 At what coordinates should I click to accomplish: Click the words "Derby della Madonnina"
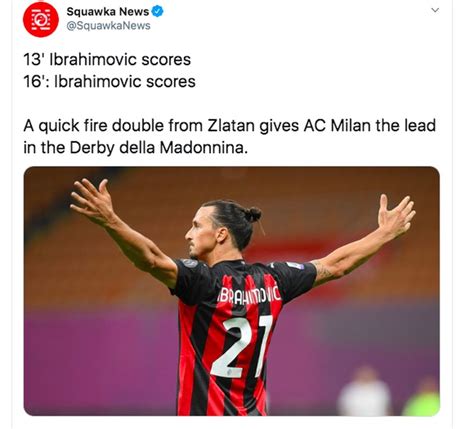coord(158,148)
